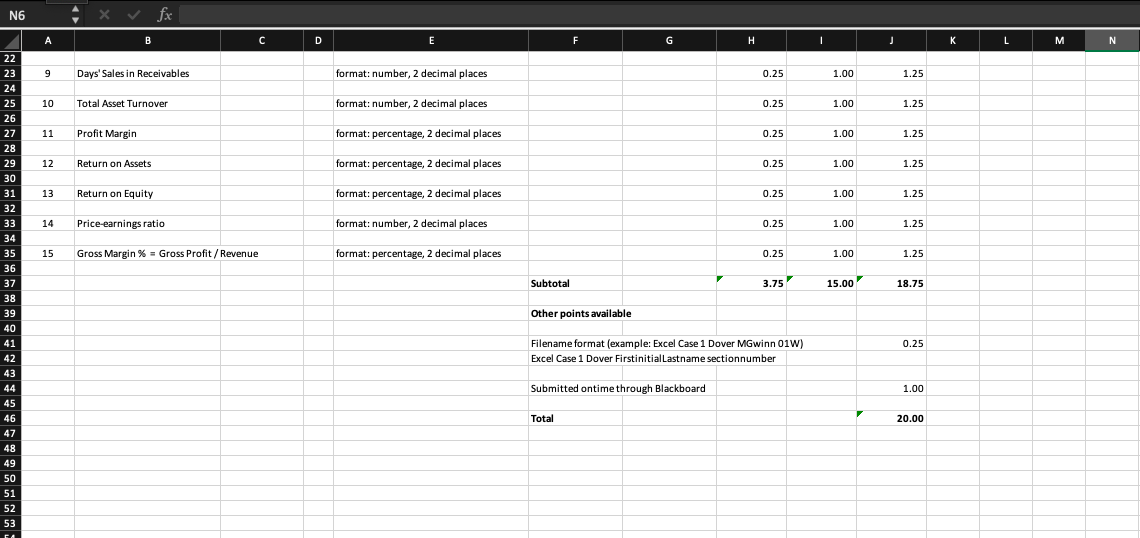The width and height of the screenshot is (1140, 538).
Task: Click the Name Box showing N6
Action: tap(35, 14)
